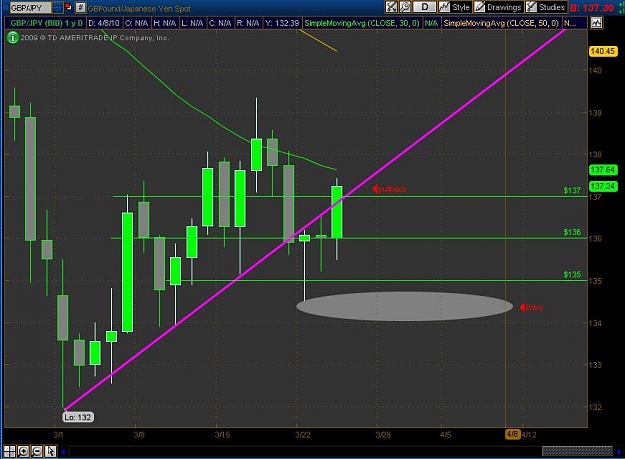Click the 'C: N/A' close value cell
This screenshot has height=459, width=625.
[x=220, y=23]
